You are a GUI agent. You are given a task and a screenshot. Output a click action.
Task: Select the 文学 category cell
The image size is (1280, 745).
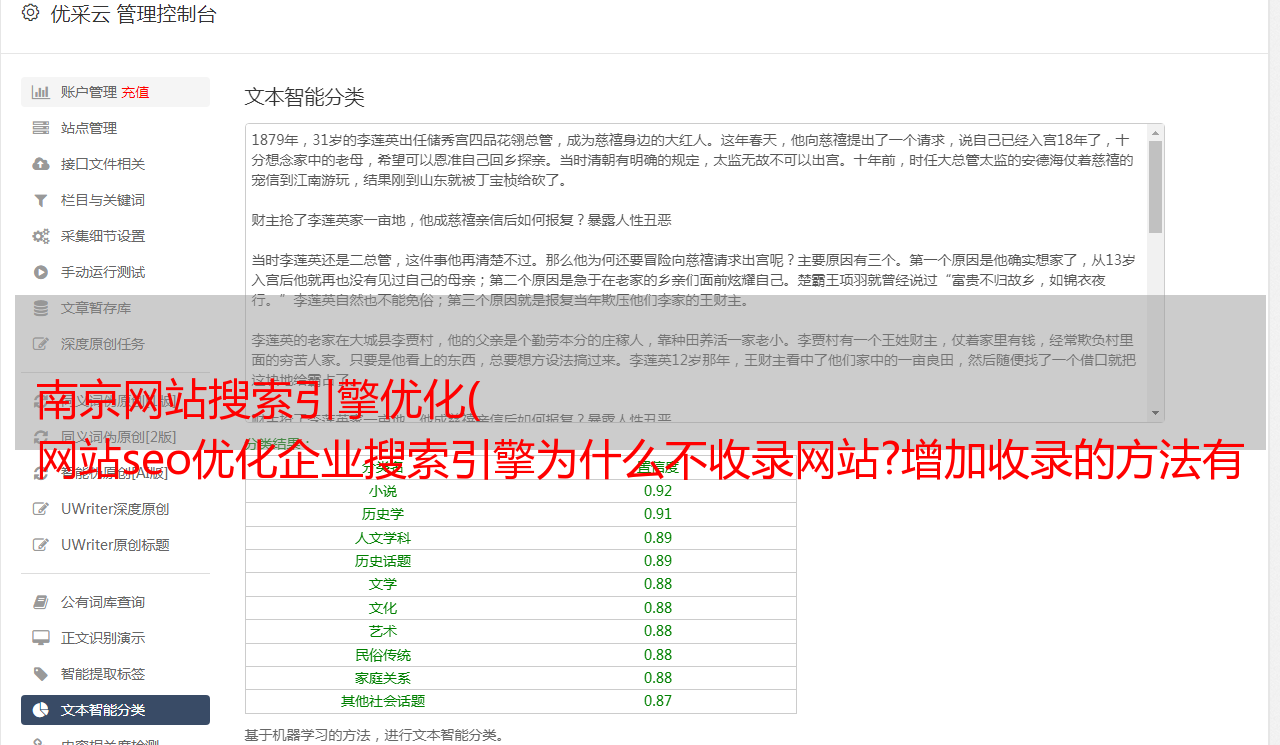point(383,584)
